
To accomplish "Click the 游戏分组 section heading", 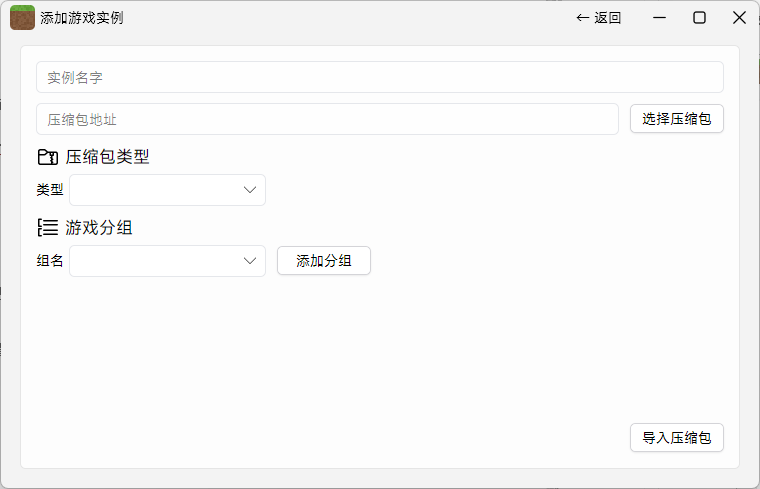I will pos(99,227).
